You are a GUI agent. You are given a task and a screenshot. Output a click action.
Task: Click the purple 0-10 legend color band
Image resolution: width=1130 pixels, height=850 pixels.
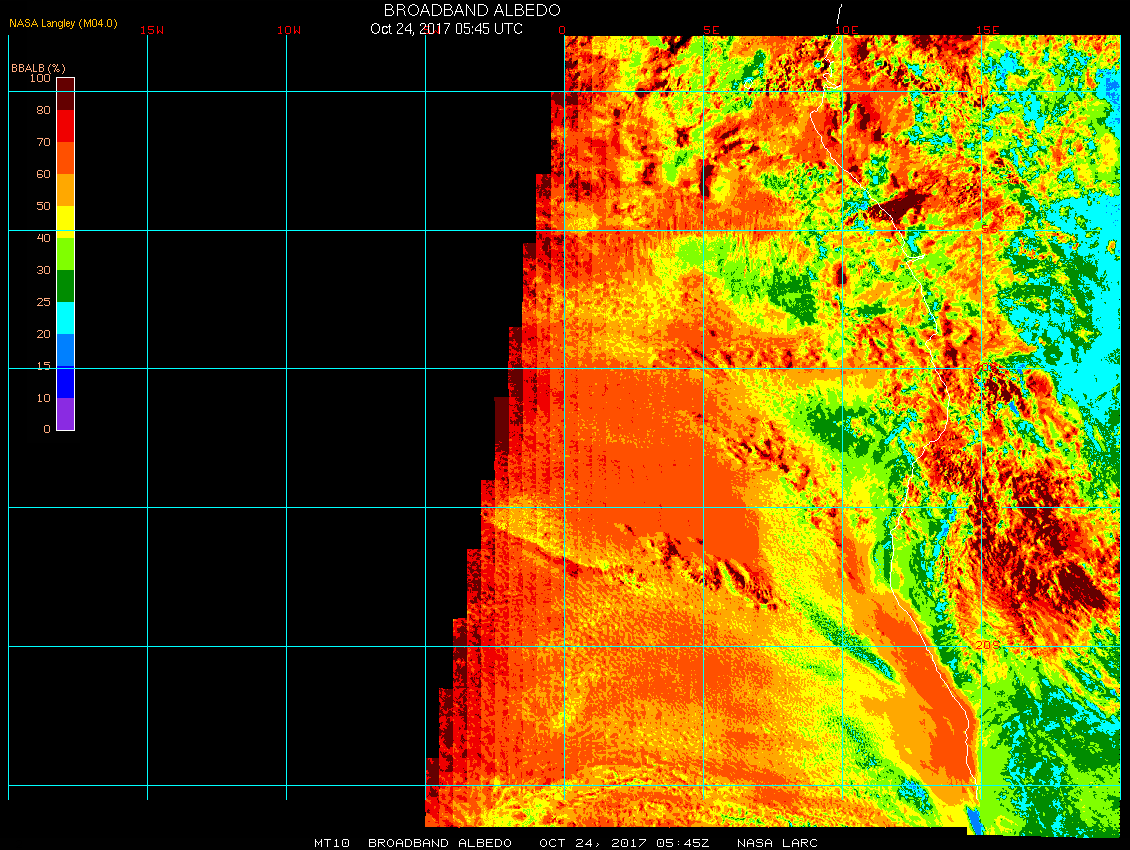[66, 414]
